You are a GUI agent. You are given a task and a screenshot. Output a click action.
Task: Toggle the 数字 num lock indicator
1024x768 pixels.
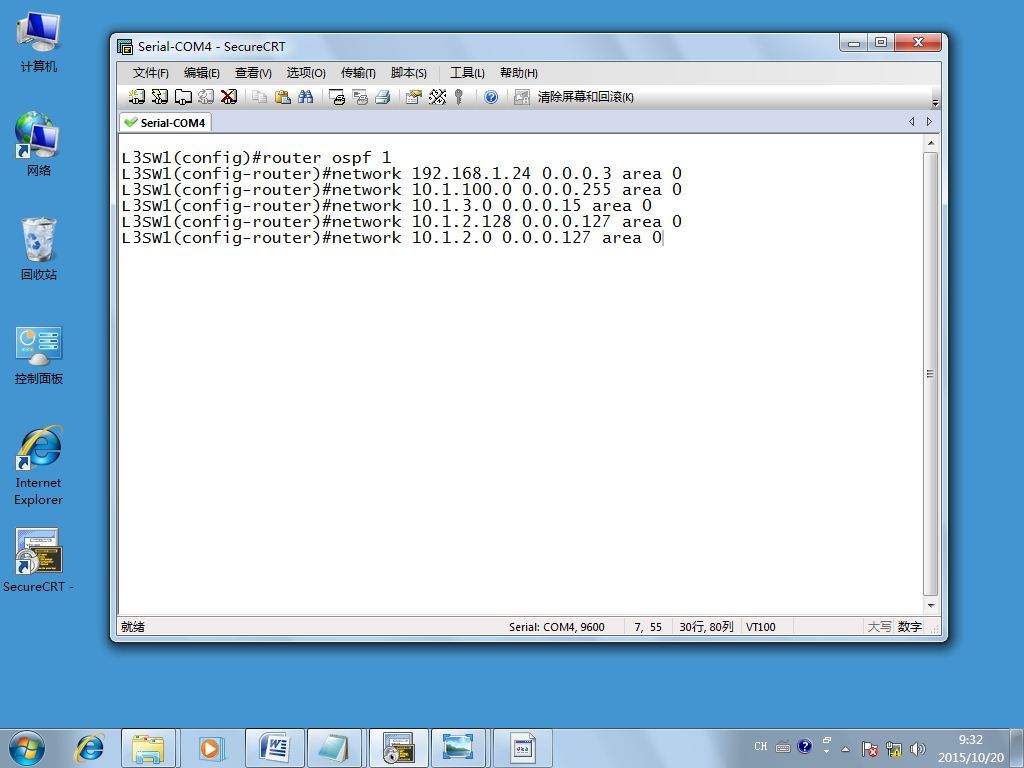point(909,627)
